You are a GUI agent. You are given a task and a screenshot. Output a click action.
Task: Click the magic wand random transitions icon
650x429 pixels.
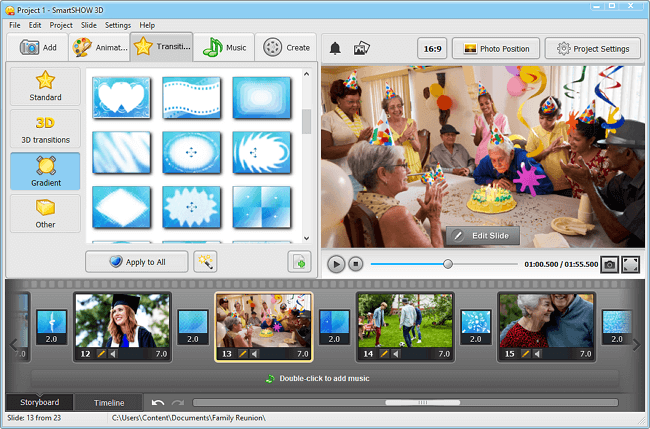(x=205, y=262)
